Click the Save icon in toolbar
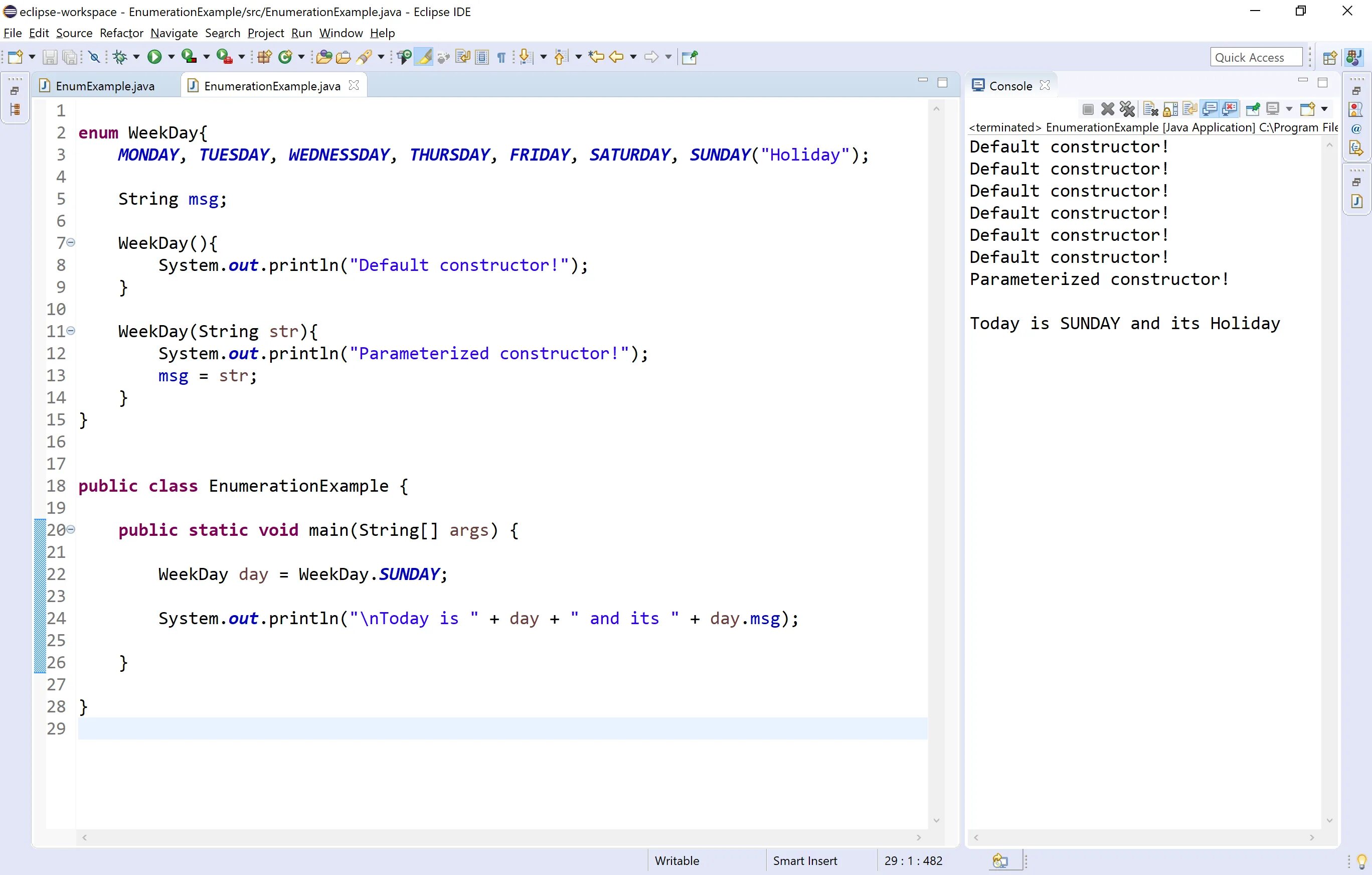The width and height of the screenshot is (1372, 875). tap(50, 57)
